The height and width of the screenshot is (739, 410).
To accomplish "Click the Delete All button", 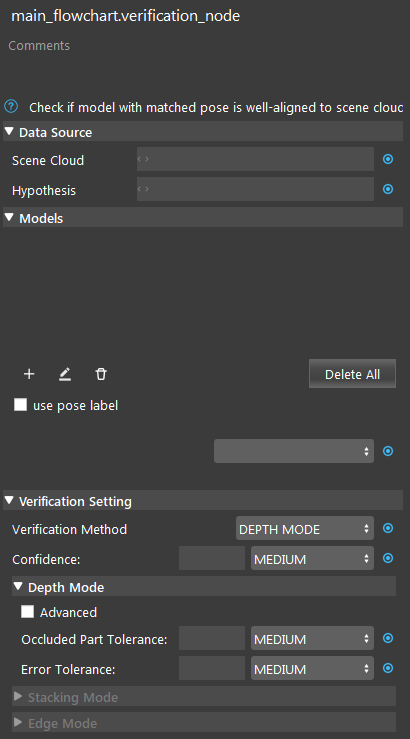I will pyautogui.click(x=352, y=374).
